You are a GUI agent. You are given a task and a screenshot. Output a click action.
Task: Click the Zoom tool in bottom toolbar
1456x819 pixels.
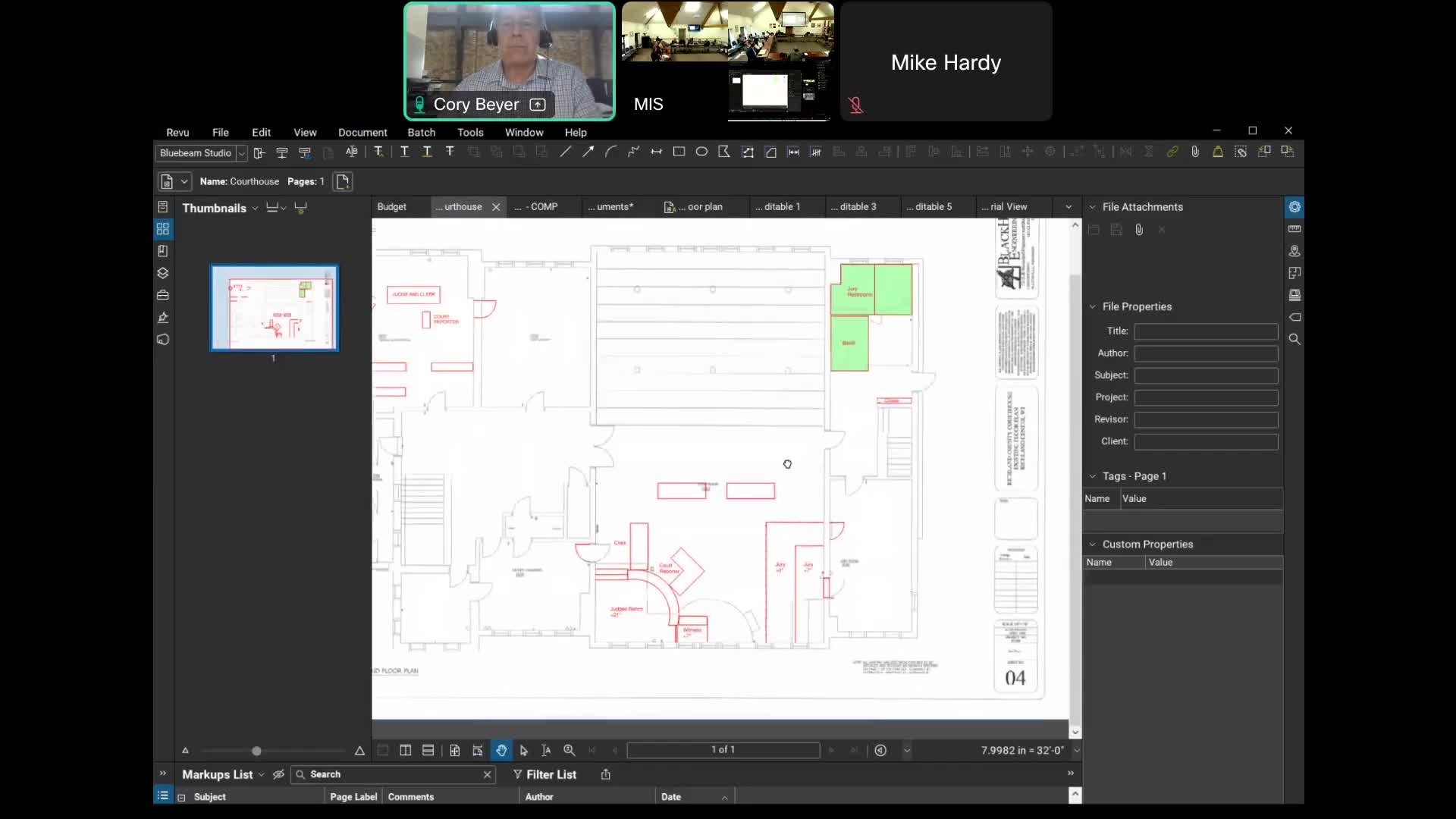tap(569, 751)
